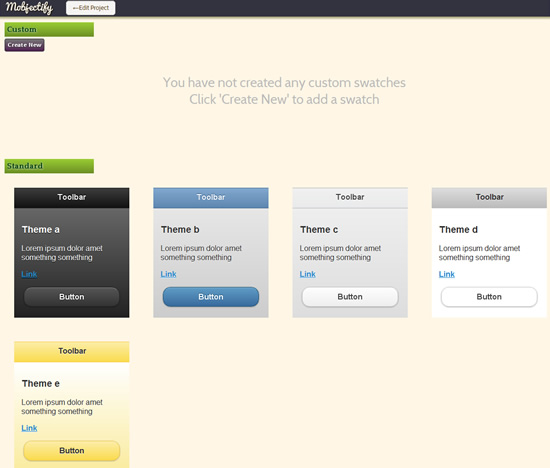Click the Theme e yellow Toolbar

pyautogui.click(x=72, y=352)
